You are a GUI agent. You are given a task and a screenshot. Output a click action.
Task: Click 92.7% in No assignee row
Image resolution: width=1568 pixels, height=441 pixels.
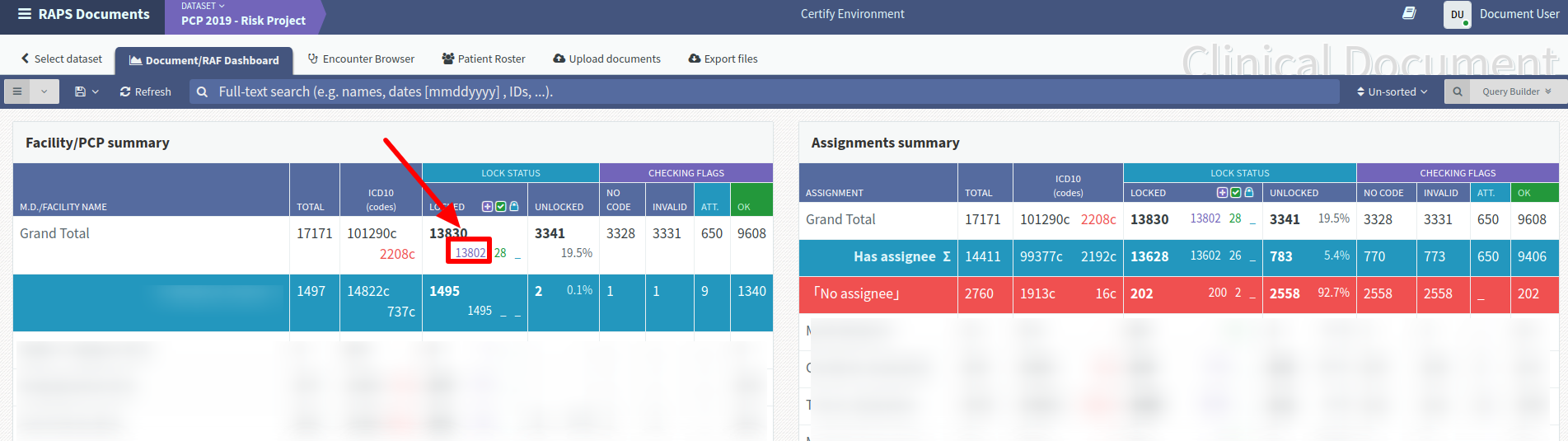1333,293
